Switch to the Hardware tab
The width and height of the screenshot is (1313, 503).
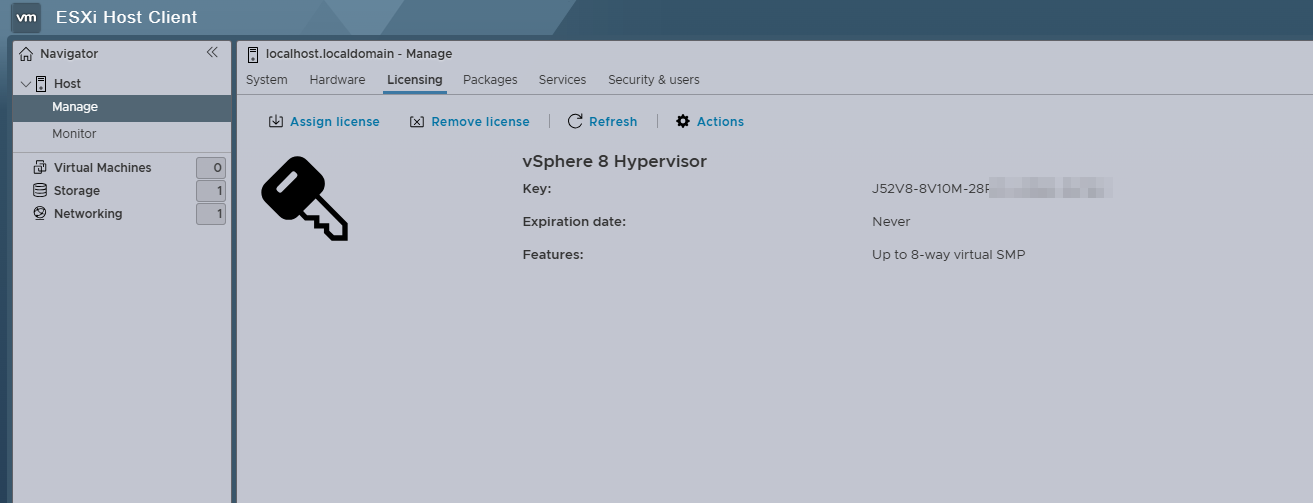[337, 80]
